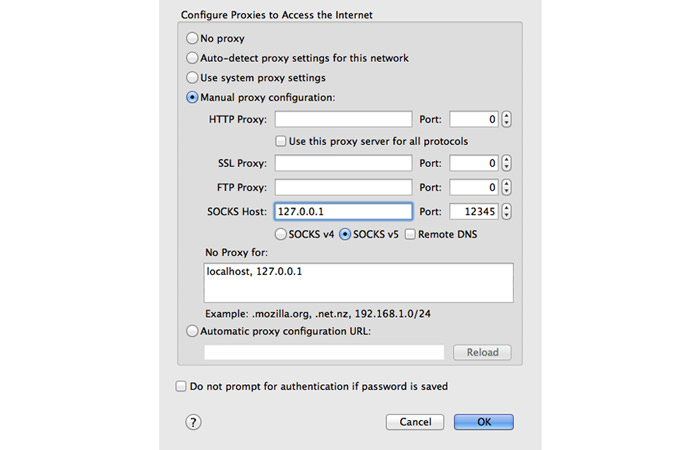Image resolution: width=700 pixels, height=450 pixels.
Task: Select Manual proxy configuration radio button
Action: [192, 97]
